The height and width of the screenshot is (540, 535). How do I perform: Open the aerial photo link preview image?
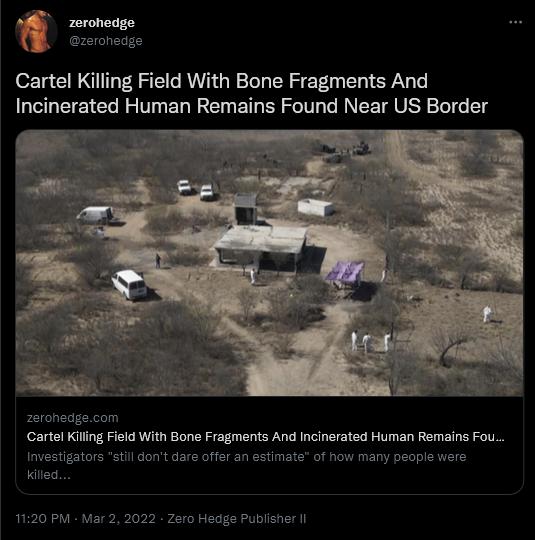tap(269, 263)
